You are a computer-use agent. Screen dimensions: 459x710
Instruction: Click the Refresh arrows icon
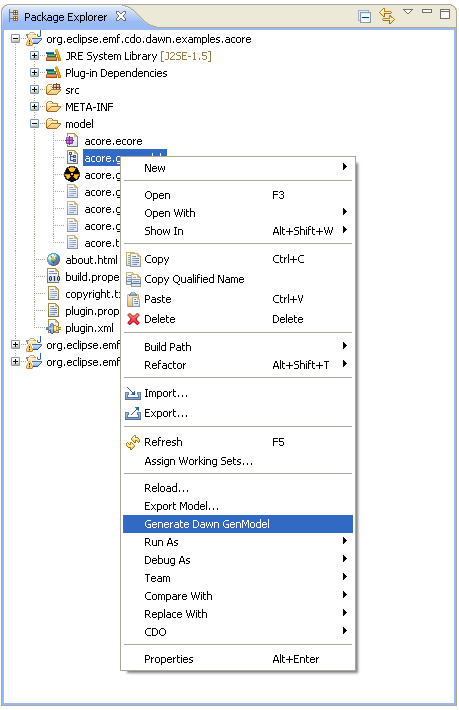pos(133,442)
